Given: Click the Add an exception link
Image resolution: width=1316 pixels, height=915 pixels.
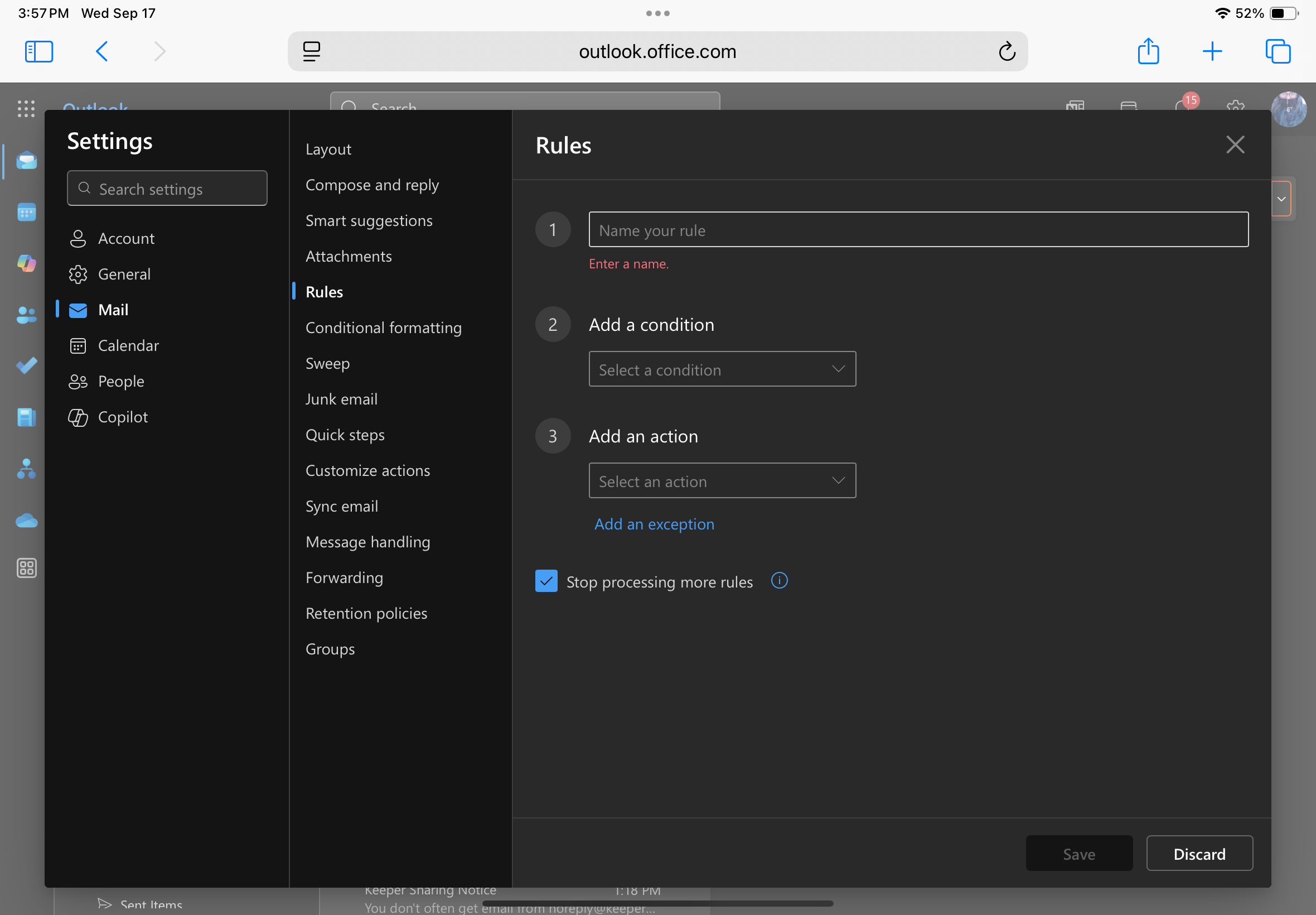Looking at the screenshot, I should (x=654, y=523).
